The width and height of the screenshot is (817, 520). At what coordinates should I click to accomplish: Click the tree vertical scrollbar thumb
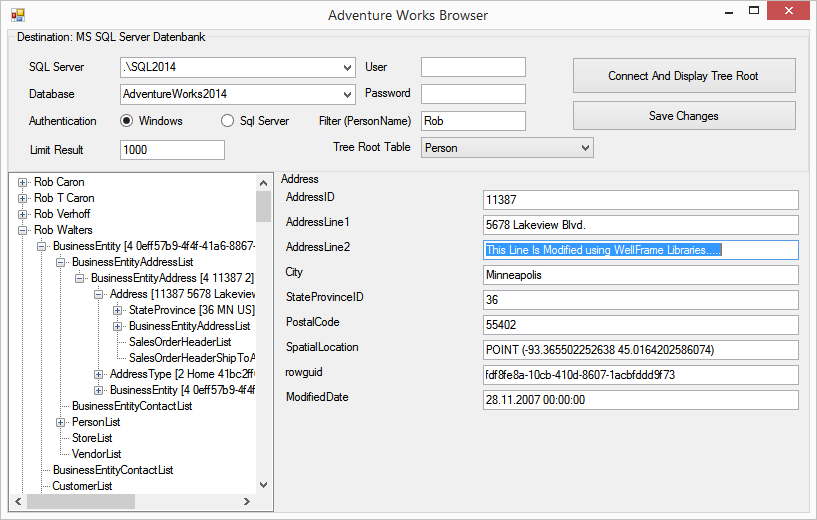pos(264,206)
